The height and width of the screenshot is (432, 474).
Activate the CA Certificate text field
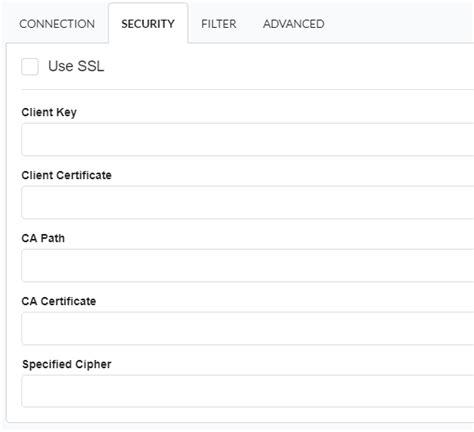point(248,328)
